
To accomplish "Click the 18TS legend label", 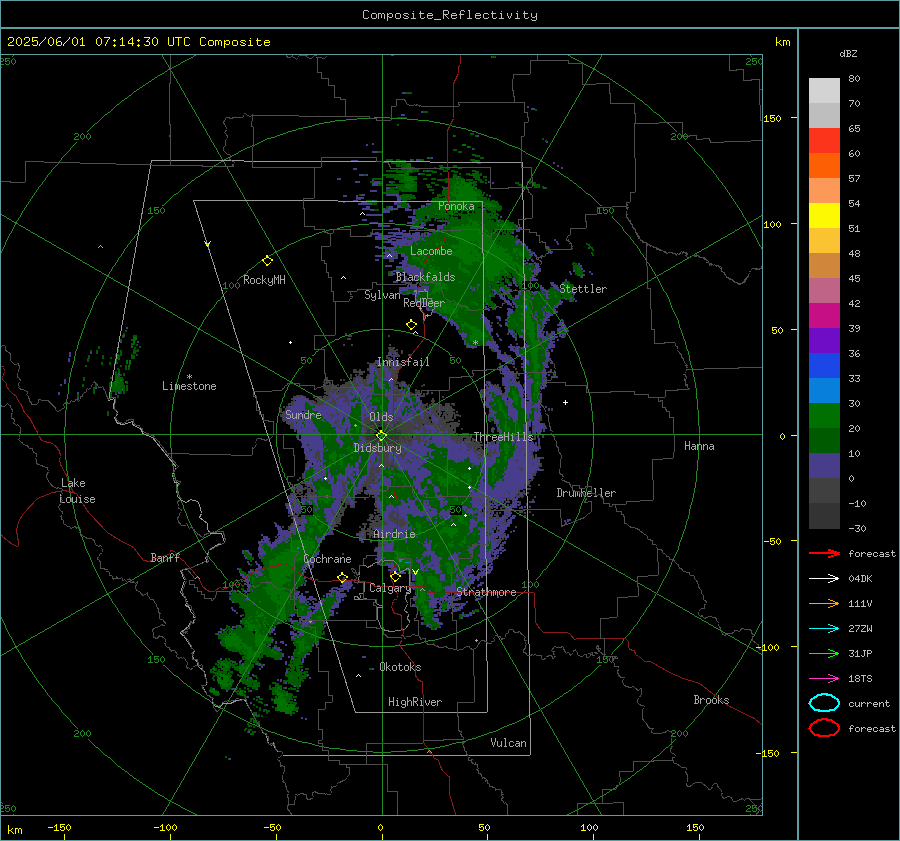I will [x=860, y=679].
